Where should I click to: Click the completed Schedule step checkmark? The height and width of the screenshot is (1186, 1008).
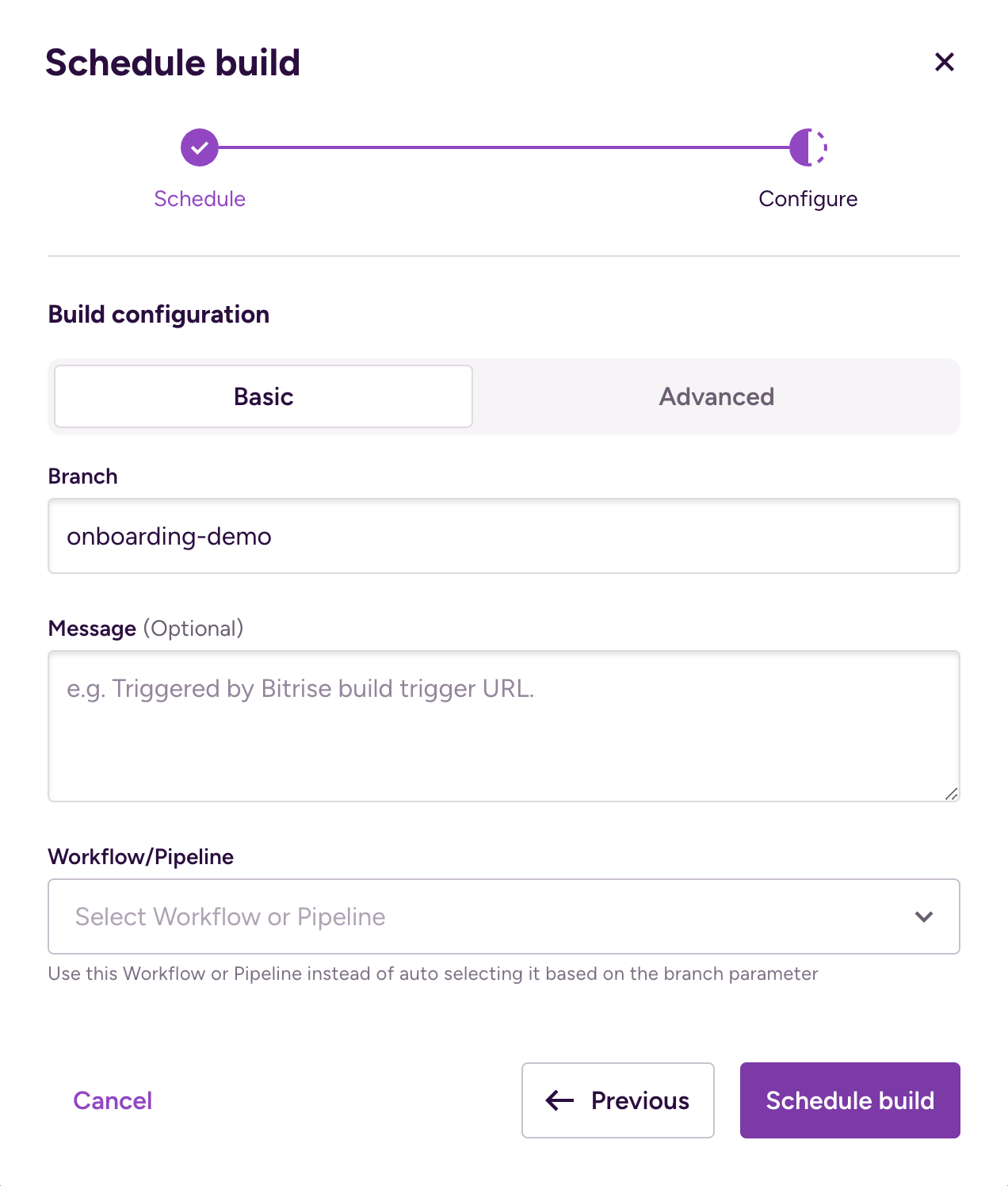[x=200, y=147]
